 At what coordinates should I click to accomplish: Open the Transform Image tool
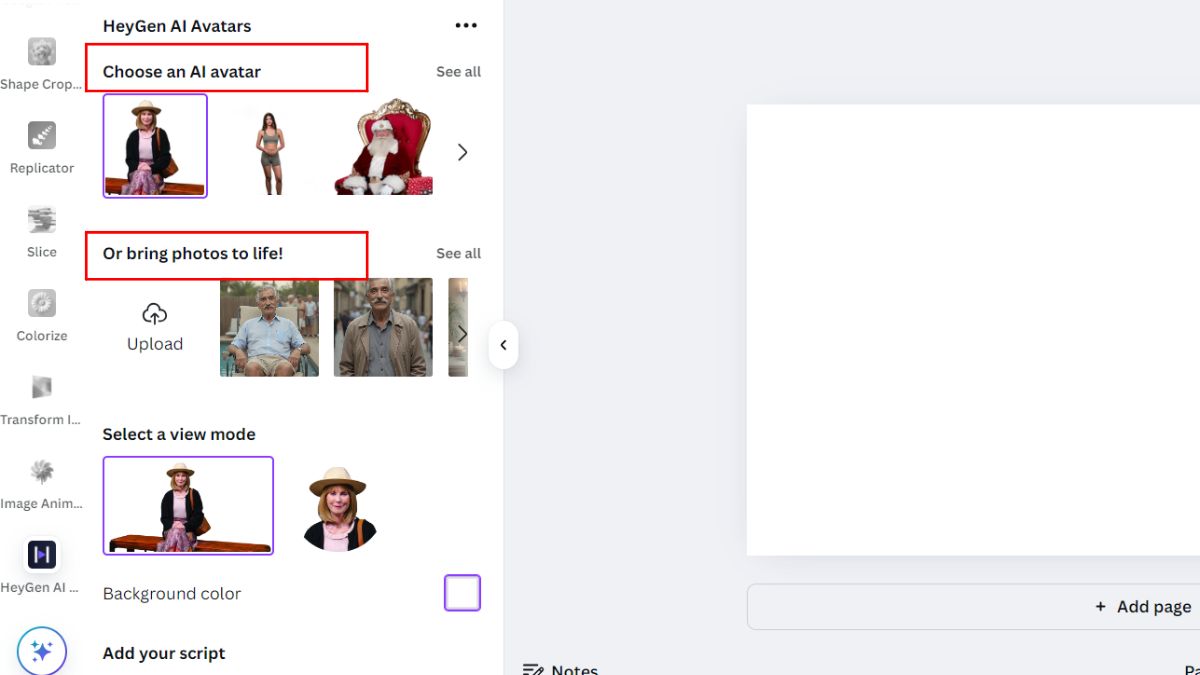(41, 390)
